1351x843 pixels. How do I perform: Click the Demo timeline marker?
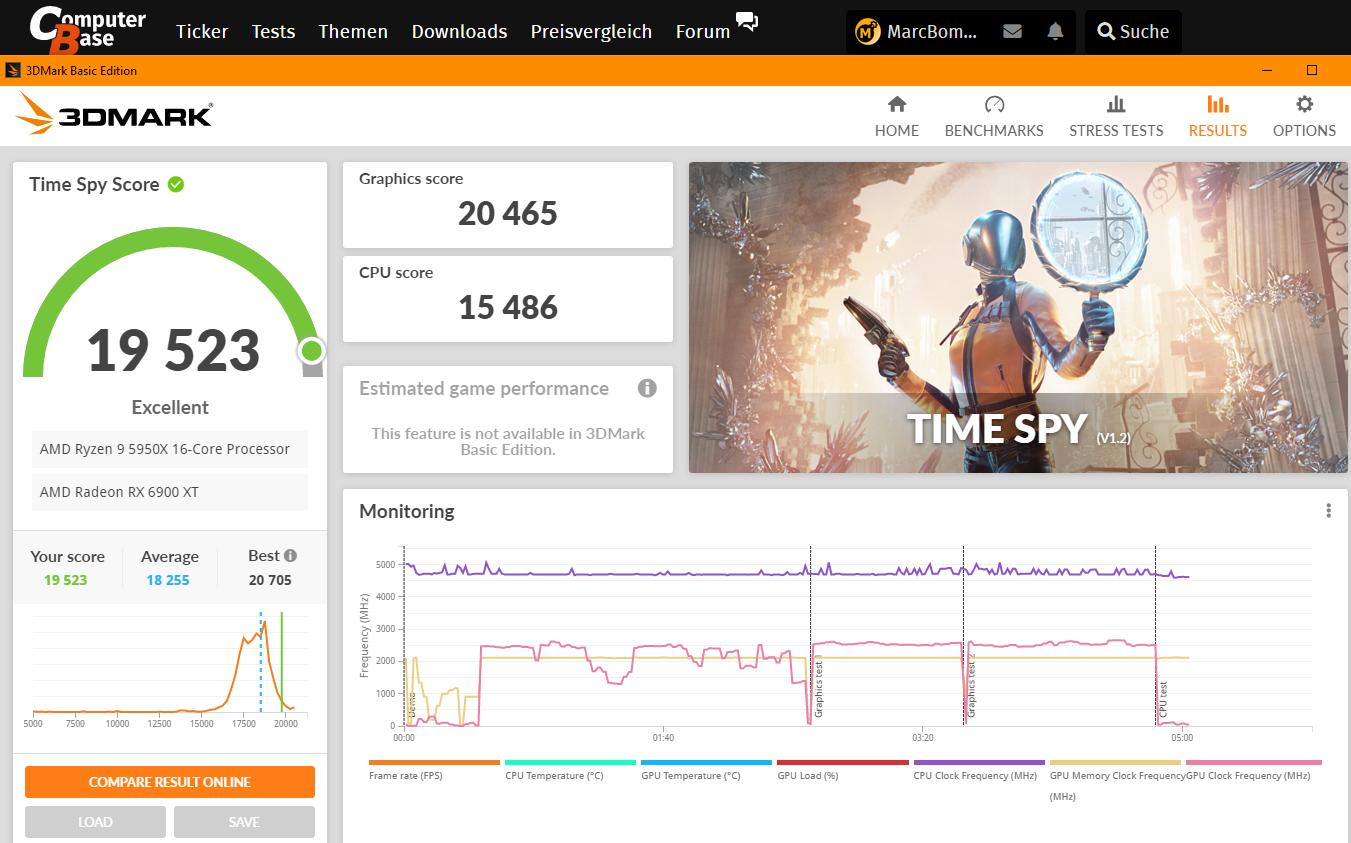(411, 706)
